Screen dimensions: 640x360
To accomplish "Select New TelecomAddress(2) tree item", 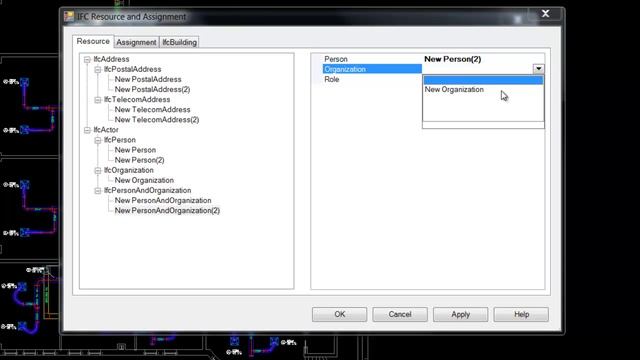I will point(157,120).
